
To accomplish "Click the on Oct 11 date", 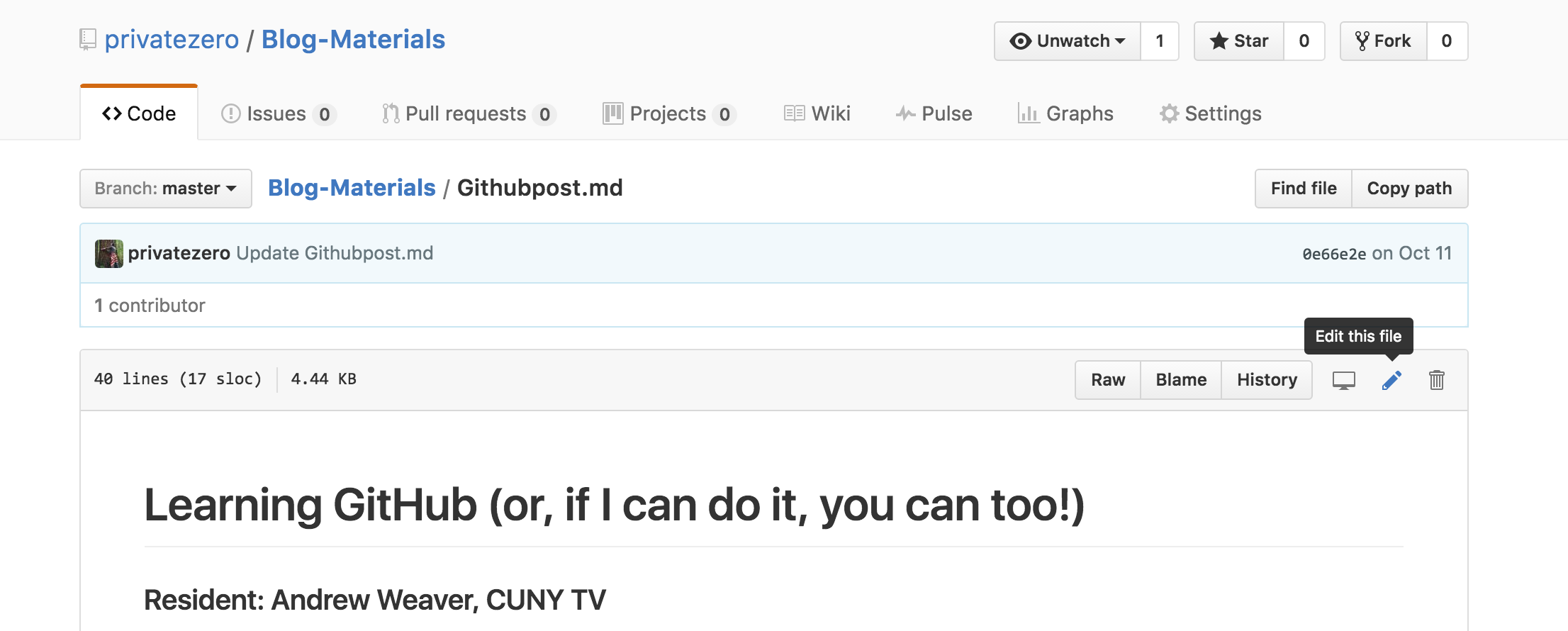I will [1412, 253].
